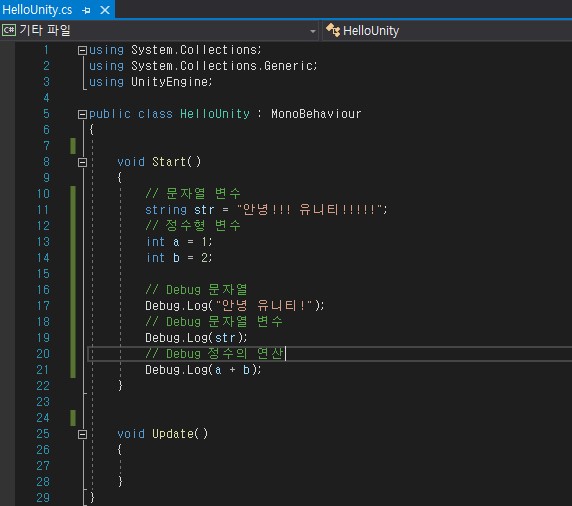
Task: Click the Debug.Log(str) statement
Action: tap(196, 338)
